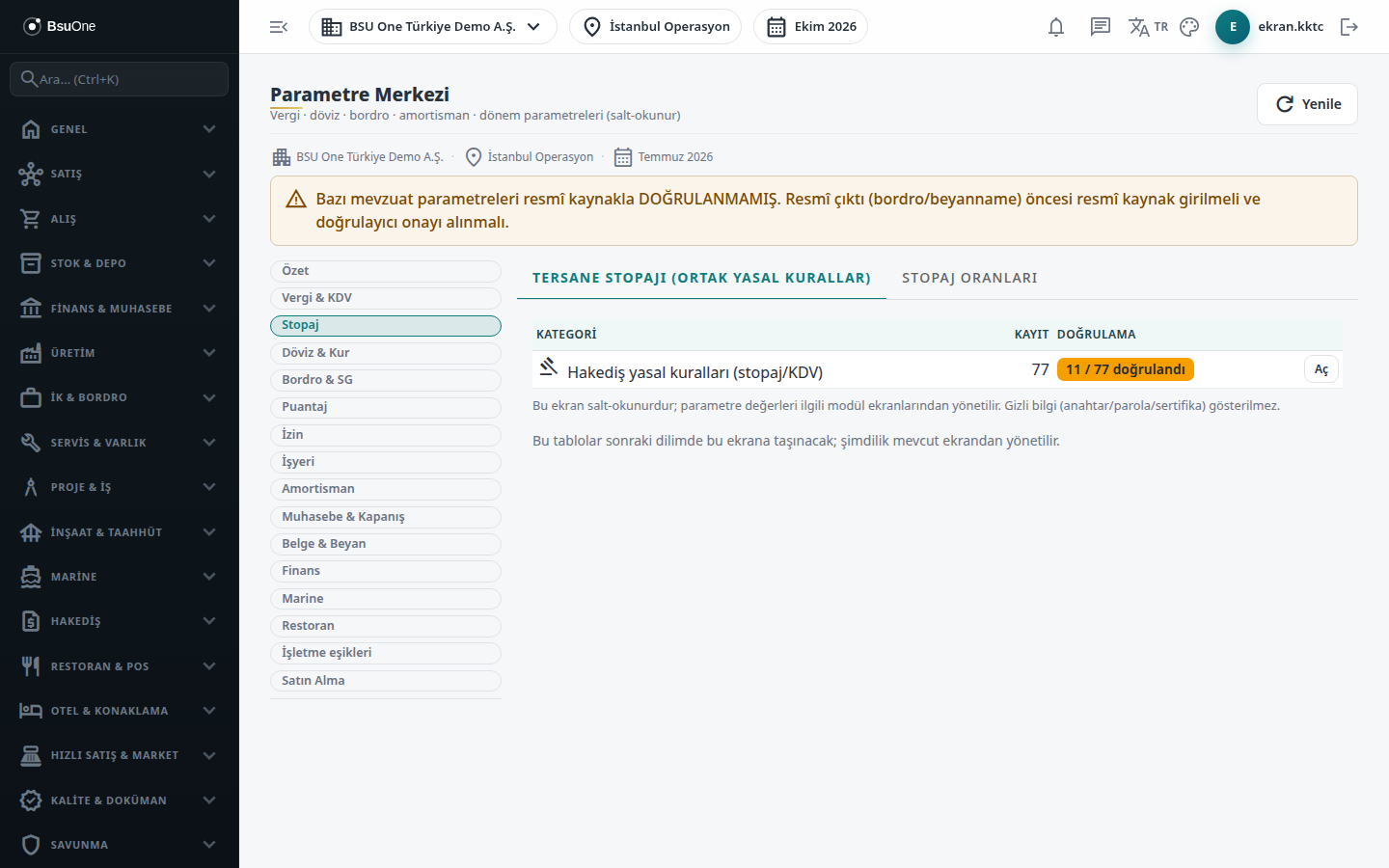This screenshot has width=1389, height=868.
Task: Open the messages chat icon
Action: pyautogui.click(x=1101, y=27)
